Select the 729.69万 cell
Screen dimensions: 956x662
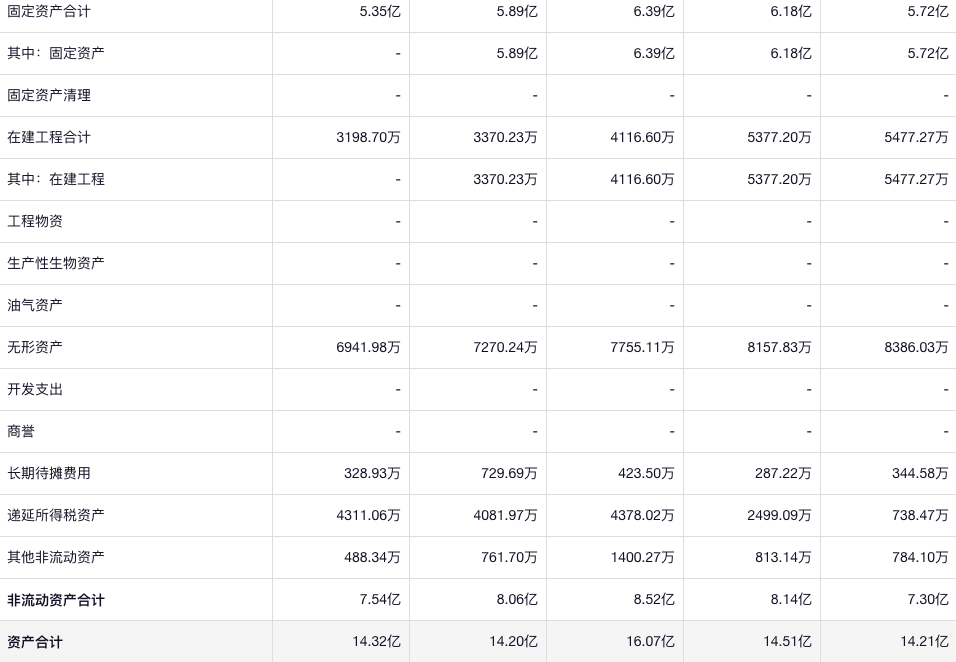click(509, 473)
